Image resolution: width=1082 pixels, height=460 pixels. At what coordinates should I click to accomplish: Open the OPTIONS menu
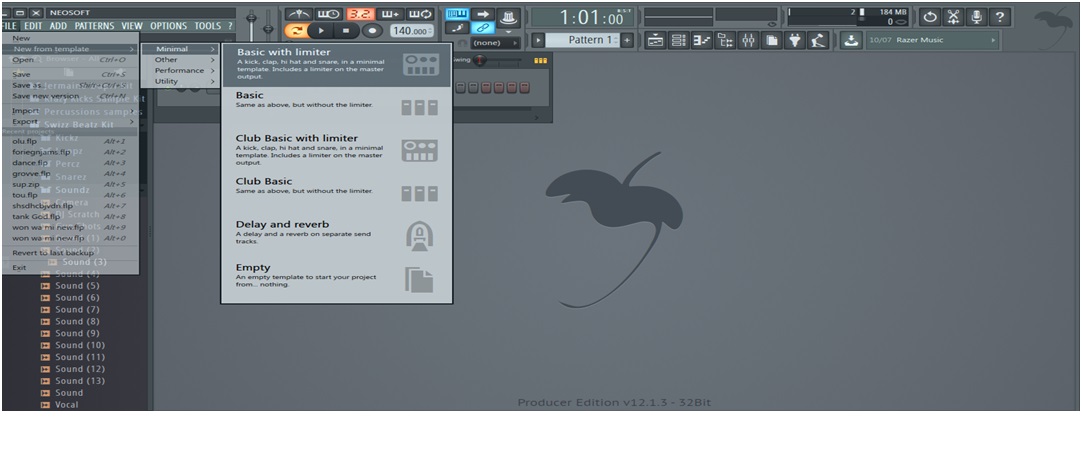[168, 26]
